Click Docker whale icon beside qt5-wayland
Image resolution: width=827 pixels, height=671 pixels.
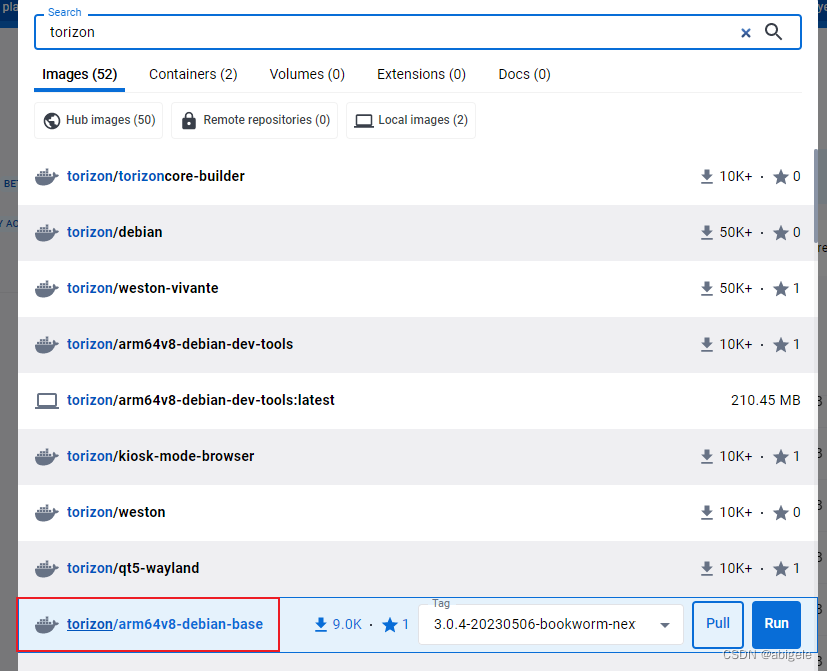click(x=47, y=568)
